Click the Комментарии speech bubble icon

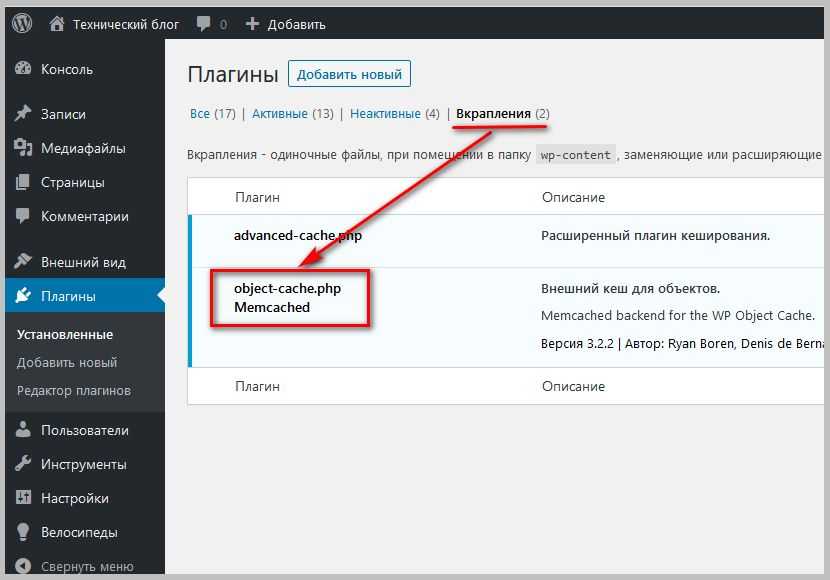(23, 216)
